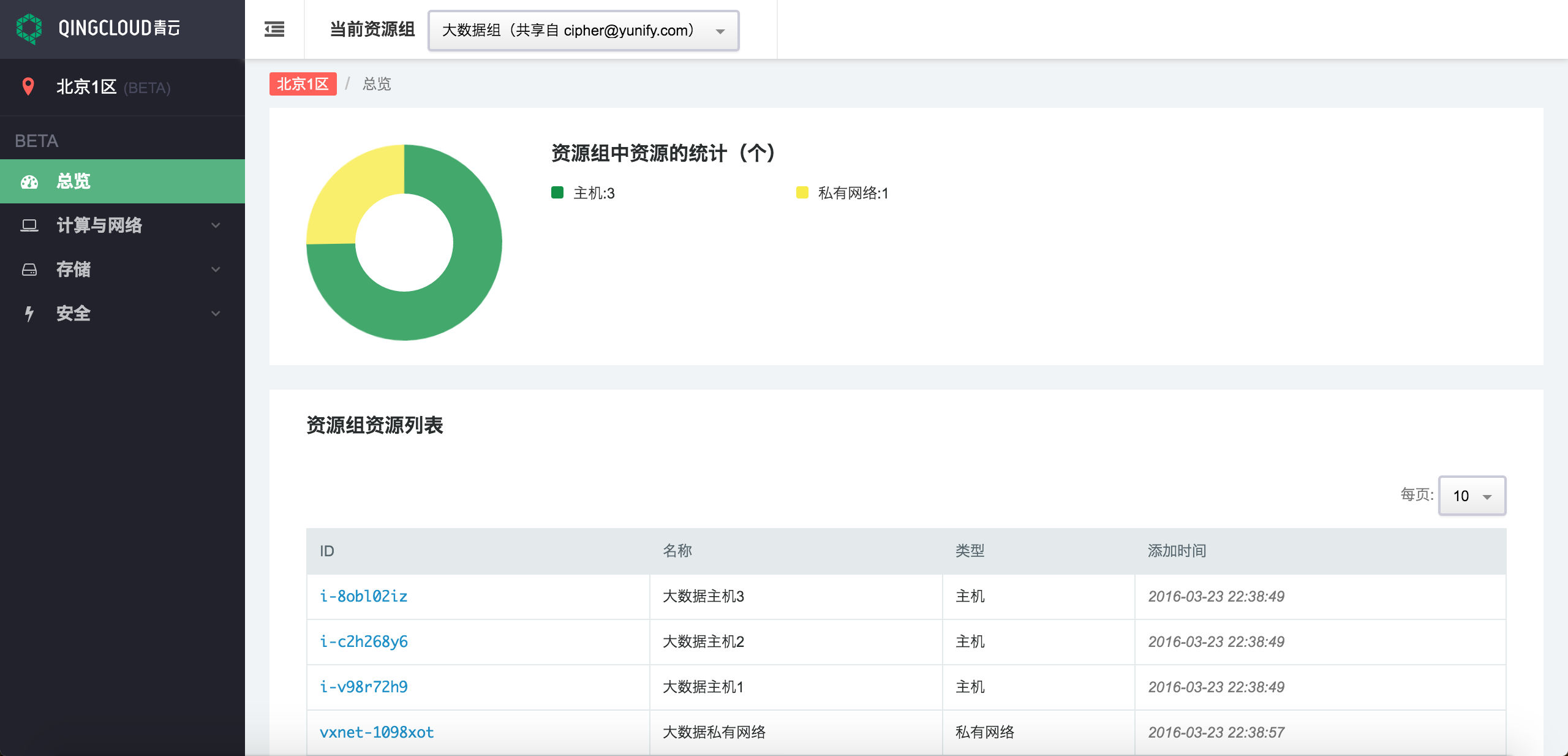The image size is (1568, 756).
Task: Open host link i-8obl02iz
Action: tap(363, 596)
